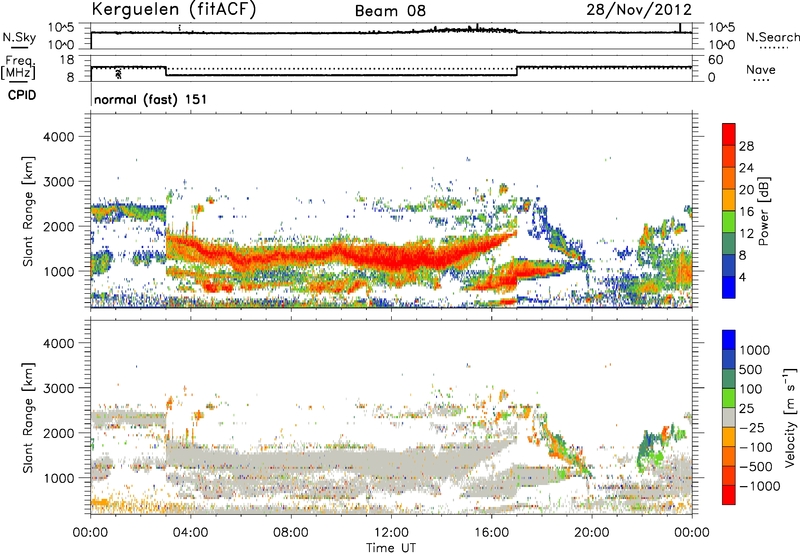Click the 'Freq. [MHz]' label
Viewport: 800px width, 554px height.
(x=18, y=68)
